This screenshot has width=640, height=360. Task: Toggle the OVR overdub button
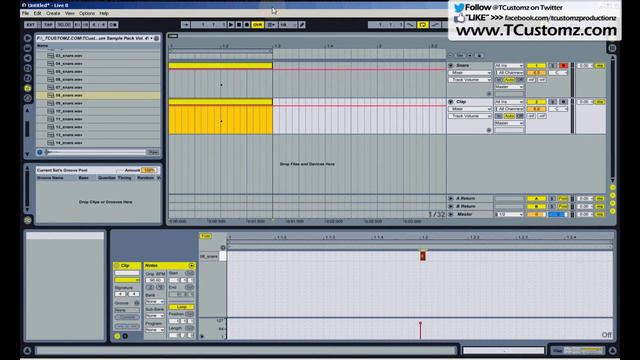[x=258, y=25]
